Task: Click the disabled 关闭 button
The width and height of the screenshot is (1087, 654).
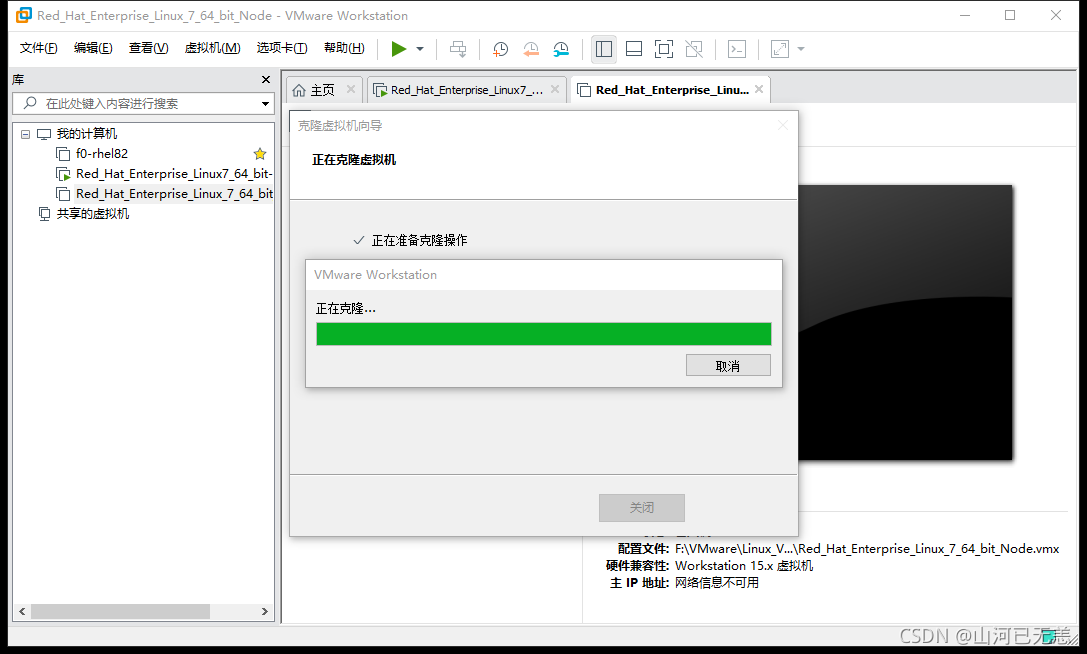Action: point(641,508)
